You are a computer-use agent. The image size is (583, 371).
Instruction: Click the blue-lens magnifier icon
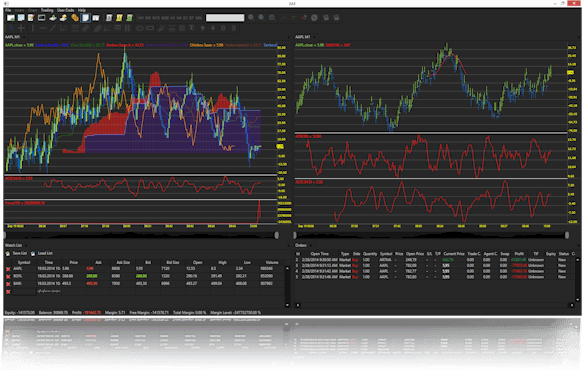(x=272, y=17)
